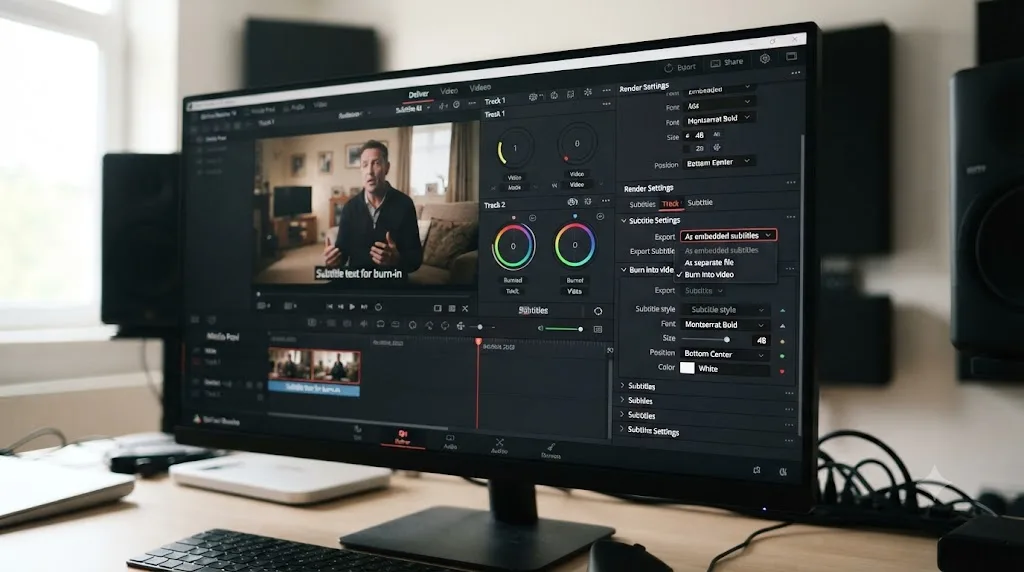Open the white Color swatch

pos(687,368)
